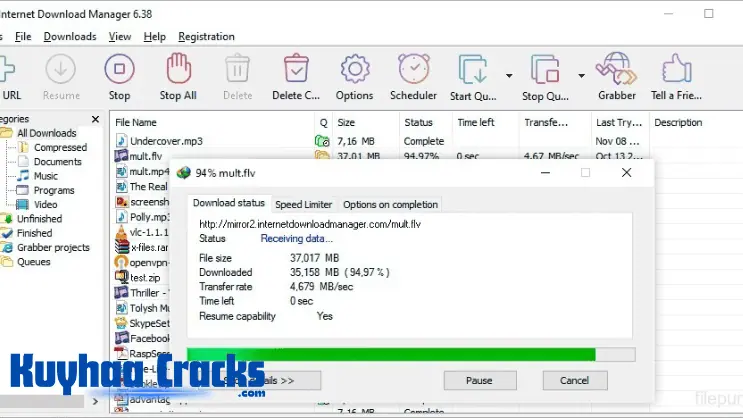
Task: Select Undercover.mp3 in the file list
Action: (x=167, y=141)
